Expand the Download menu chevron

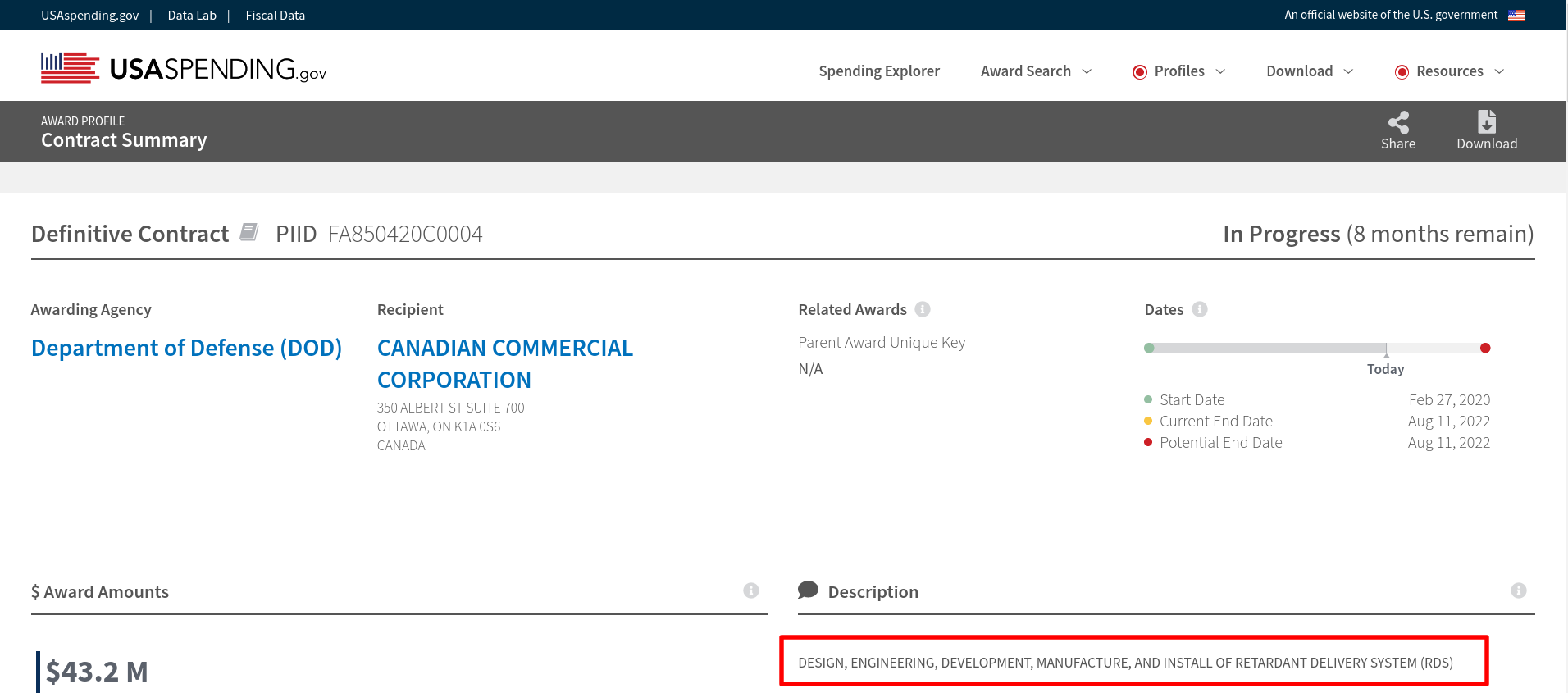click(1348, 71)
